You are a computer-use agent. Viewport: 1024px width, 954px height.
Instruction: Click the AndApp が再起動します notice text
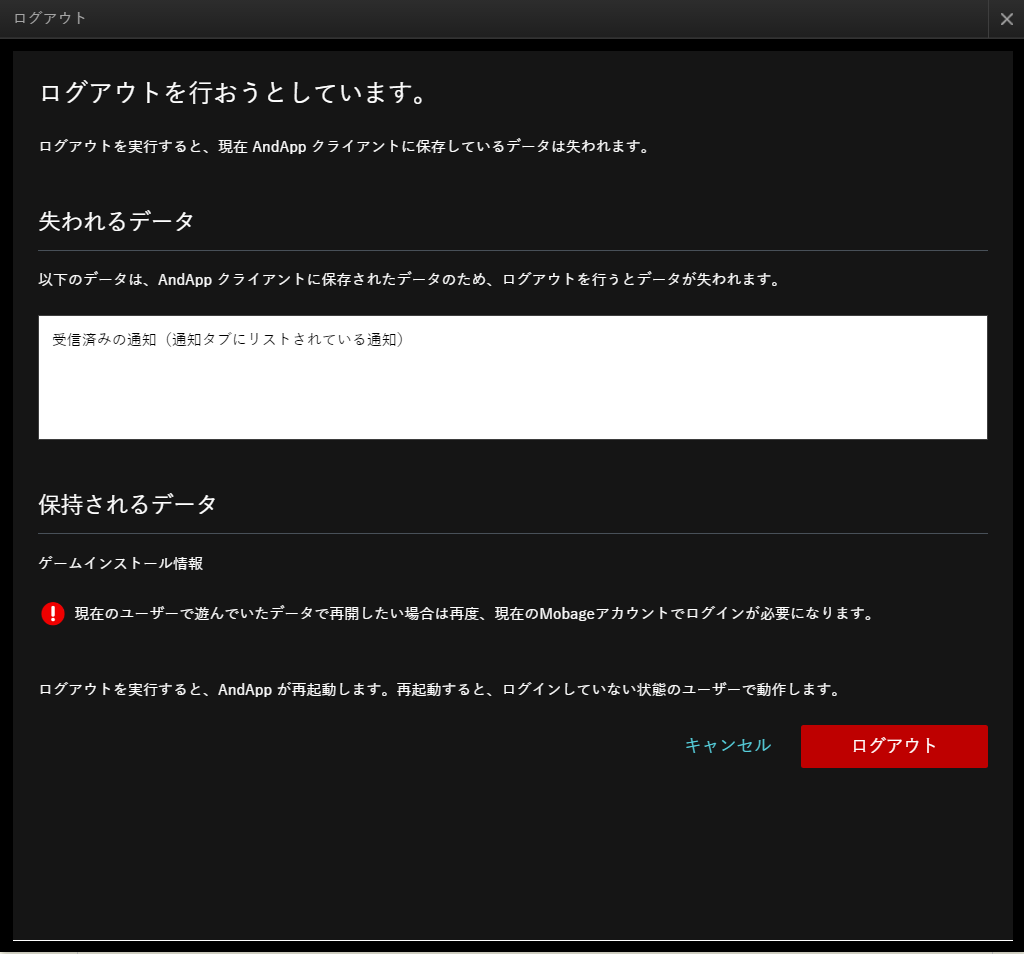point(438,689)
